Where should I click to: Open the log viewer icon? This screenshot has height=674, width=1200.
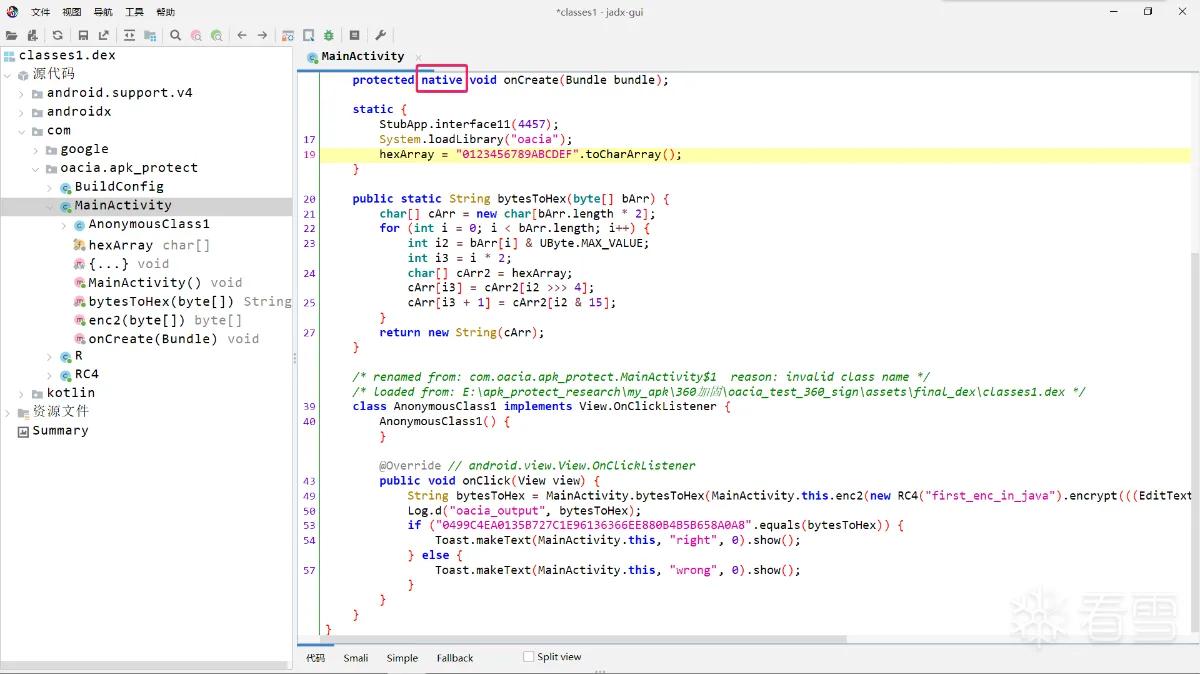(354, 35)
